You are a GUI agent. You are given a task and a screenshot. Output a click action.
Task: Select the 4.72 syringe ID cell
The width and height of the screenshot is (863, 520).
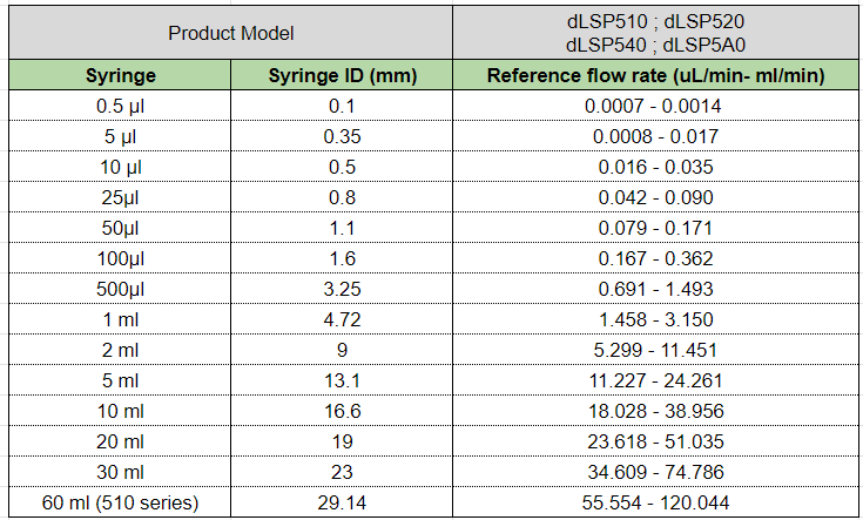(x=342, y=320)
